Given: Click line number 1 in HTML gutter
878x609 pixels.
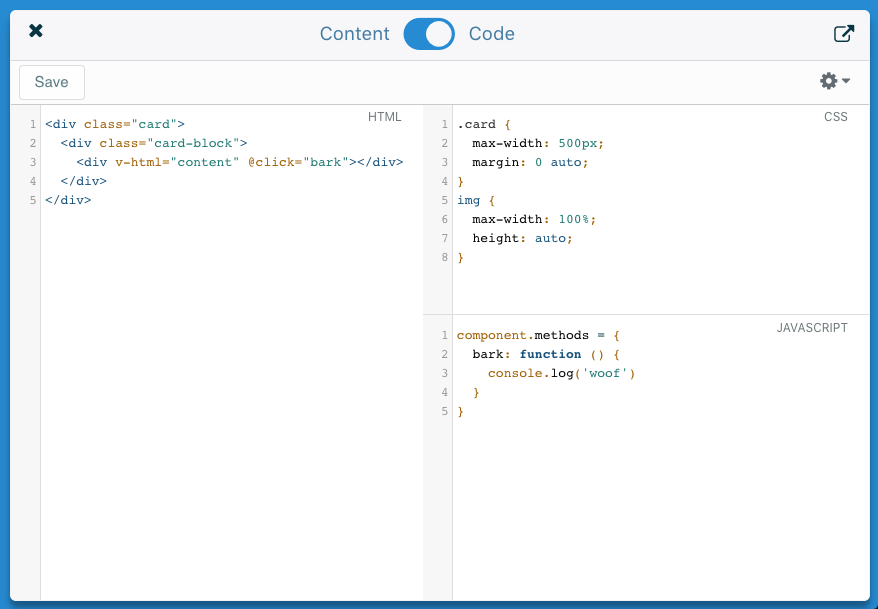Looking at the screenshot, I should pos(33,124).
